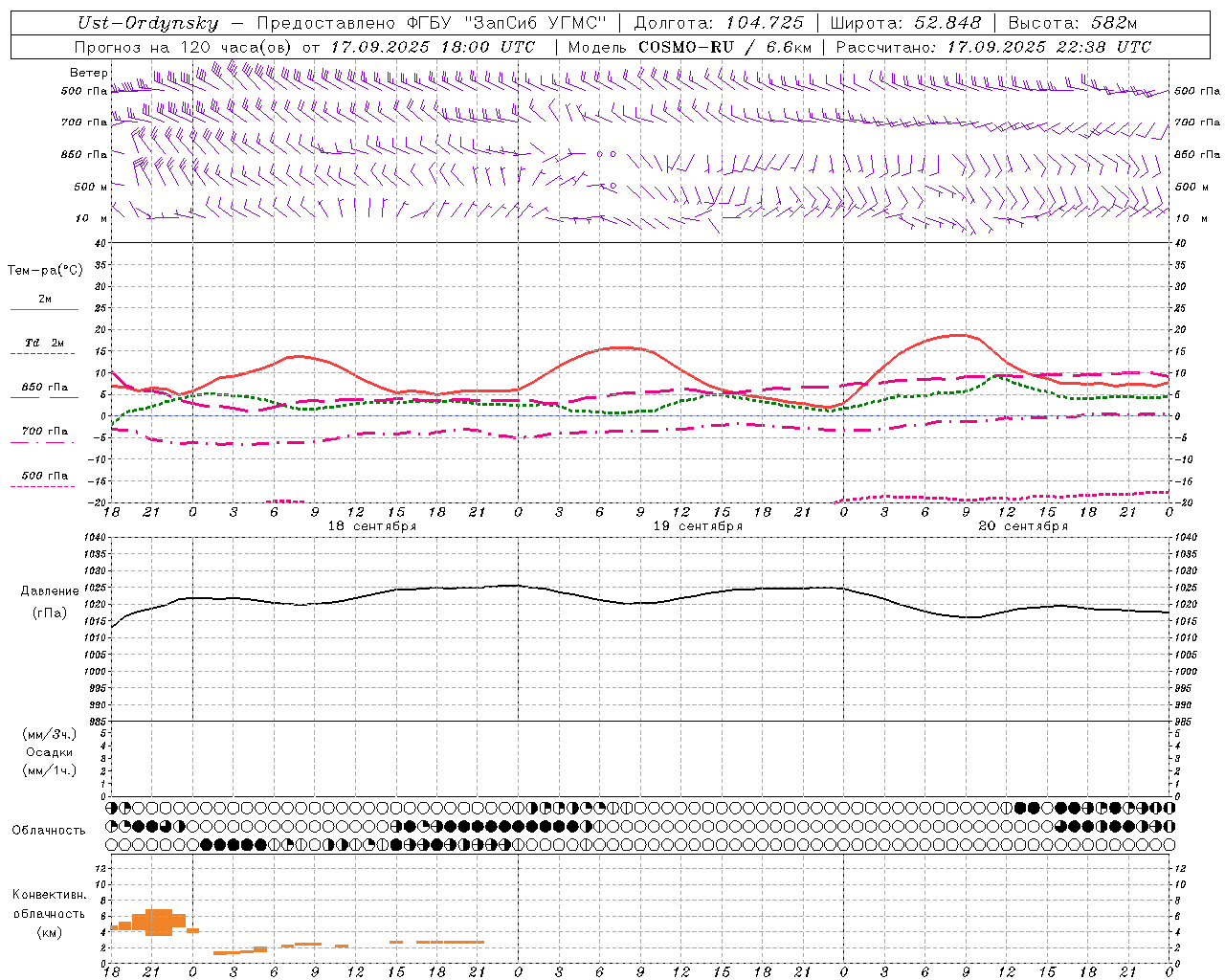The image size is (1225, 980).
Task: Click "12" on the right convective height axis
Action: pos(1180,868)
